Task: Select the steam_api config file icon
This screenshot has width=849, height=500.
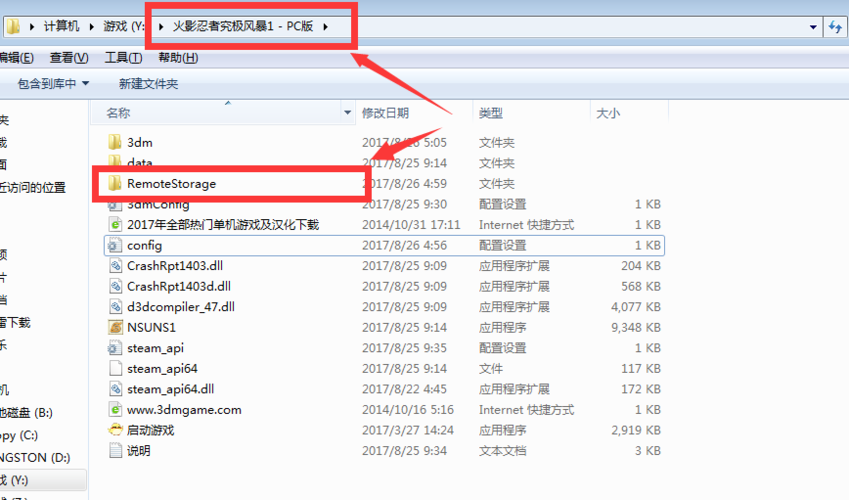Action: click(115, 348)
